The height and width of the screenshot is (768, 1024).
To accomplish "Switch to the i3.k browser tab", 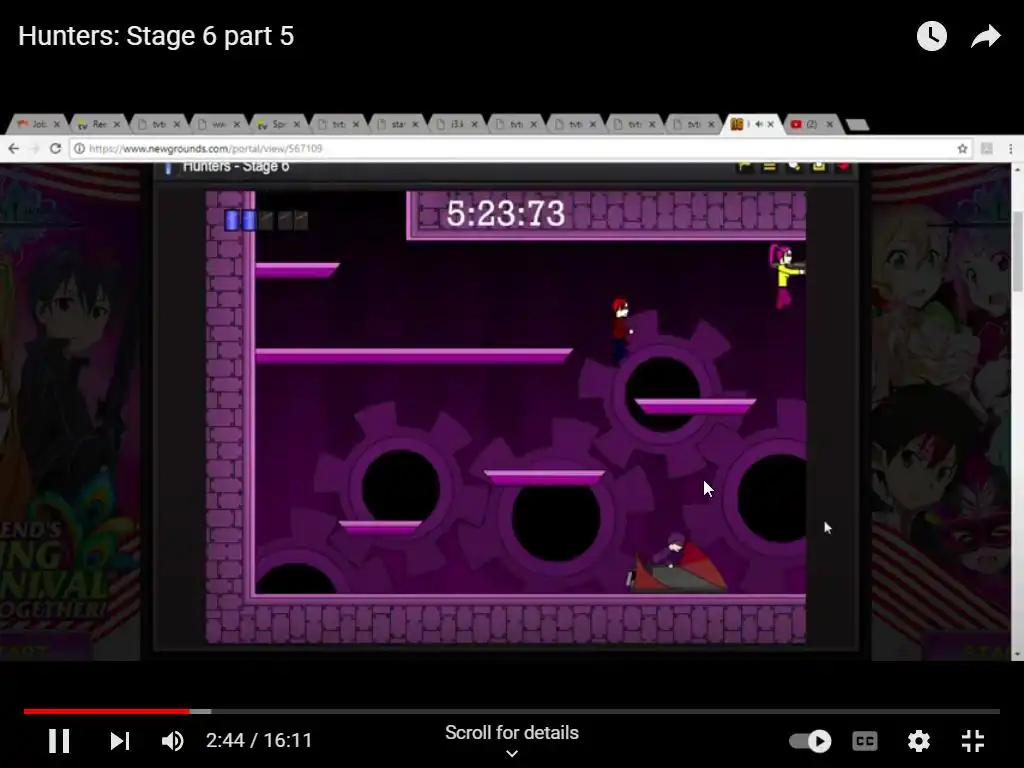I will [457, 124].
